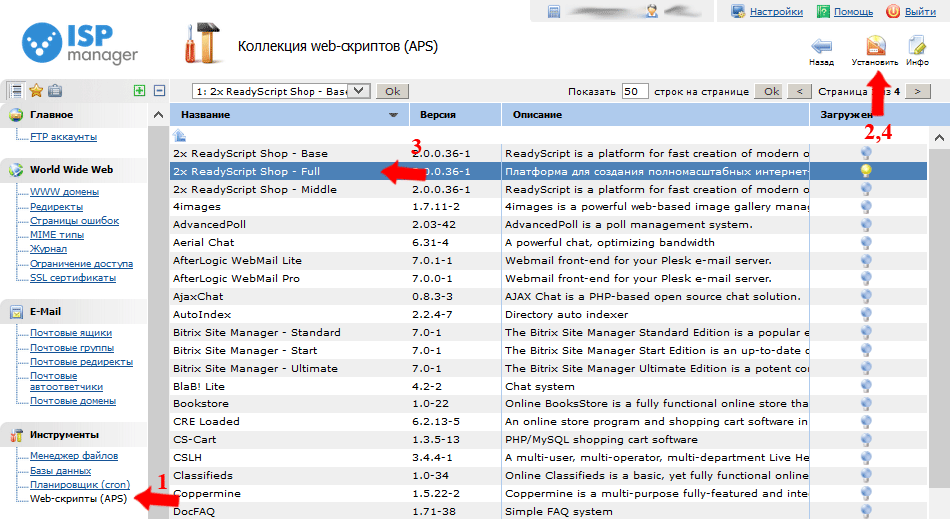The width and height of the screenshot is (950, 519).
Task: Open SSL сертификаты in sidebar
Action: 73,277
